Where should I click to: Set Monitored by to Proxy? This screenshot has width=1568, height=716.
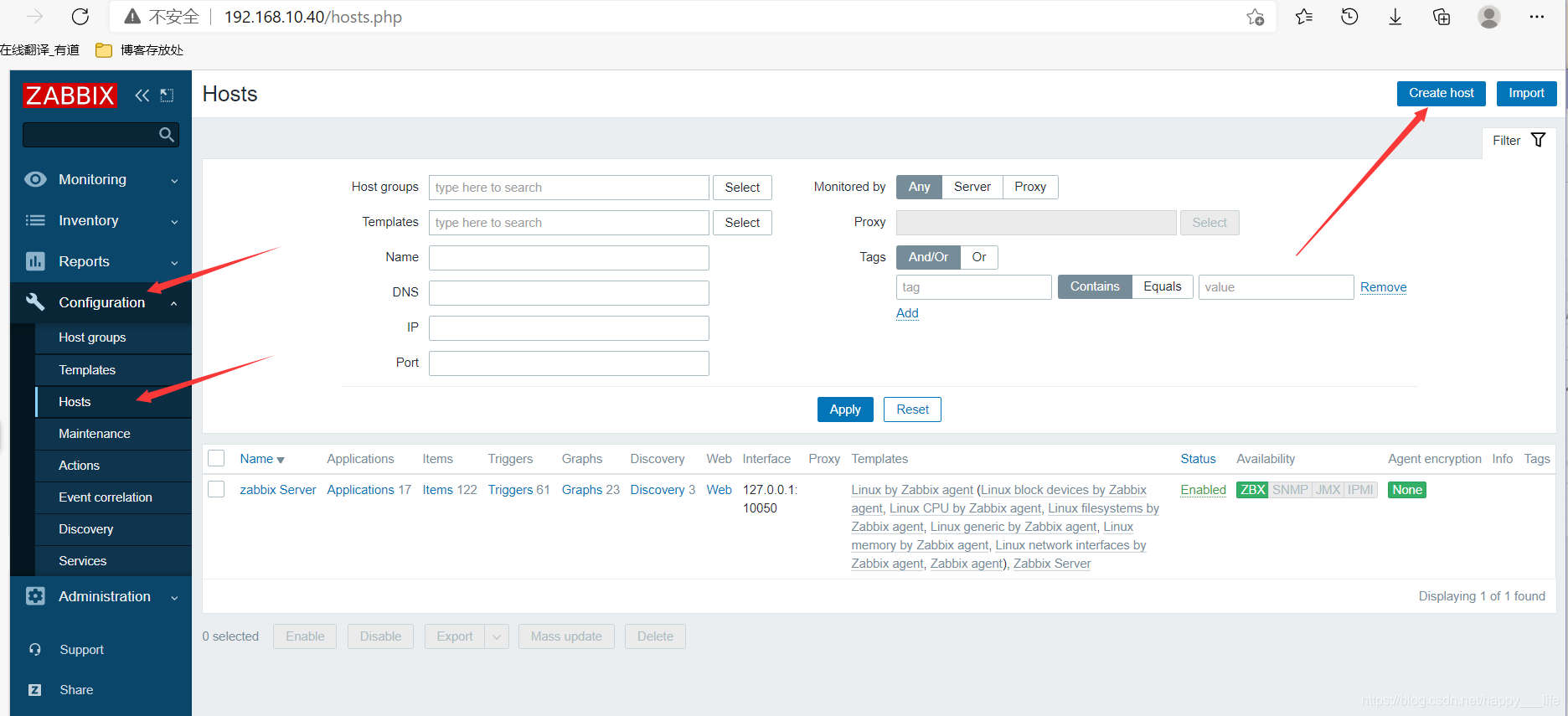tap(1030, 187)
